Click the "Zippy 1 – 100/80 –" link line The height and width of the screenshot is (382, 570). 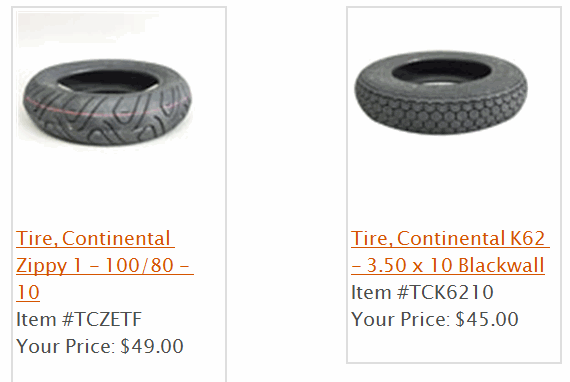tap(105, 265)
